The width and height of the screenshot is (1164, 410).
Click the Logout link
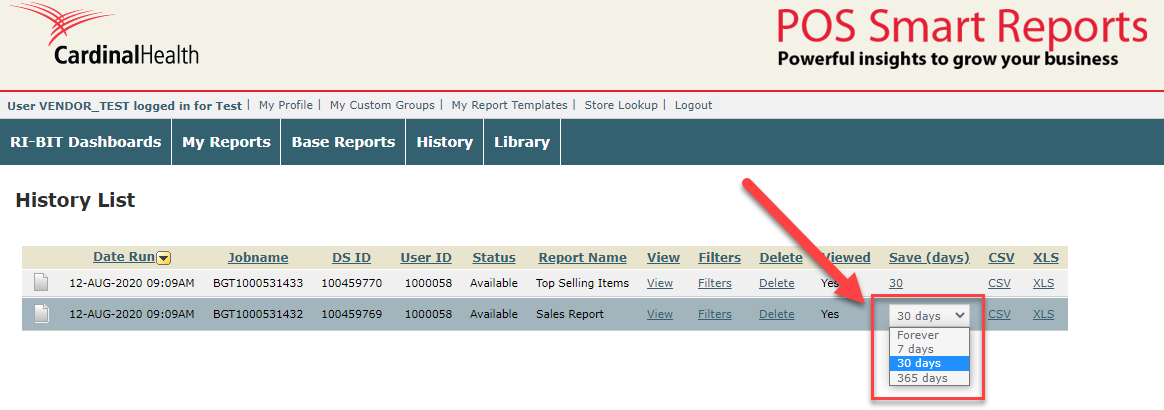pyautogui.click(x=693, y=105)
